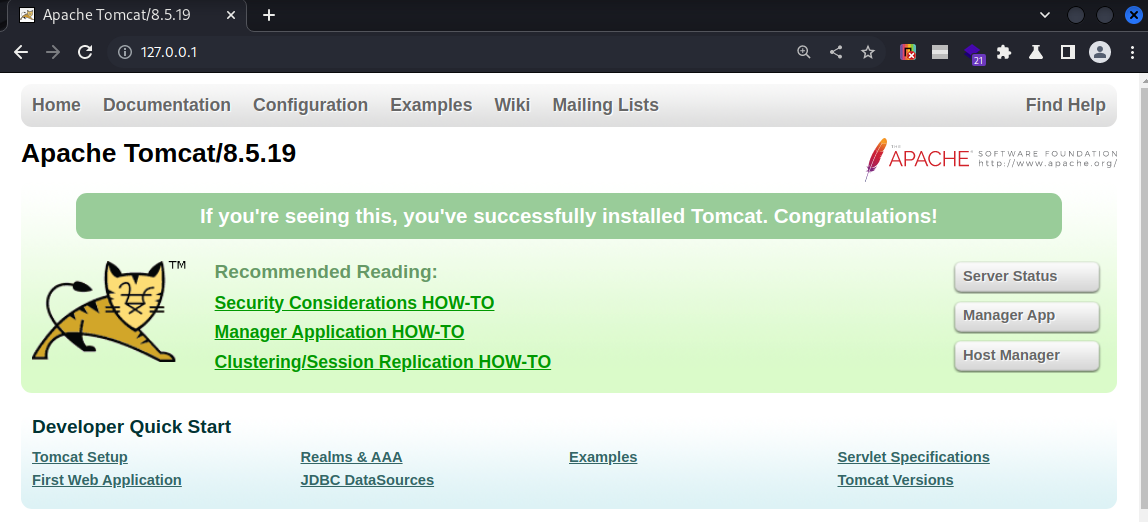Open Configuration in Tomcat navigation
Image resolution: width=1148 pixels, height=522 pixels.
click(x=310, y=105)
